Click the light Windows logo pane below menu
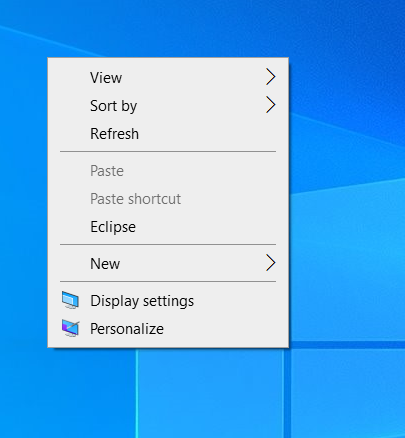 point(210,393)
